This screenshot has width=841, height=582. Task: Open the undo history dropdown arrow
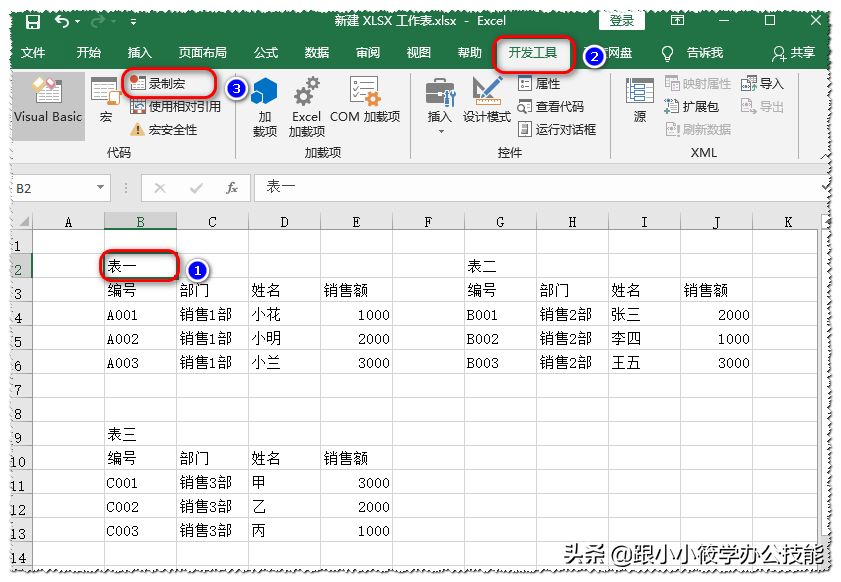78,21
